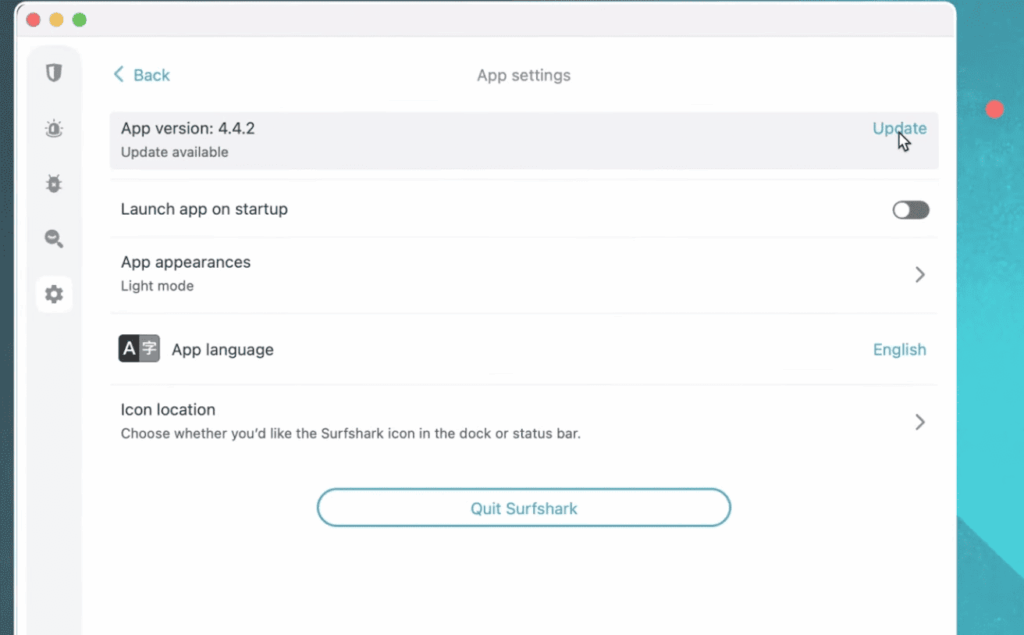
Task: Select the Settings gear icon
Action: [54, 293]
